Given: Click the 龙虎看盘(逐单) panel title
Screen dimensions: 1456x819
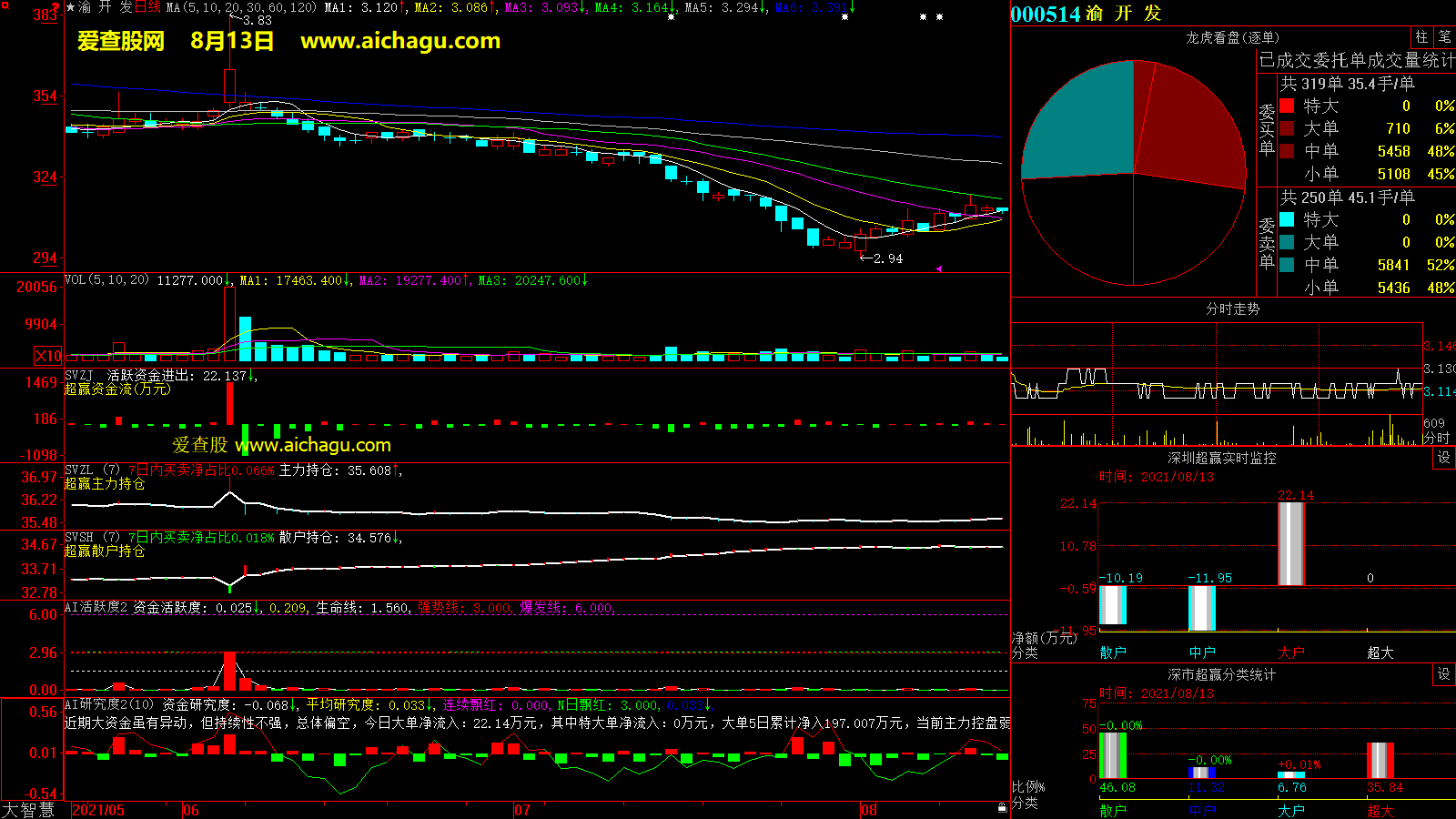Looking at the screenshot, I should point(1232,37).
